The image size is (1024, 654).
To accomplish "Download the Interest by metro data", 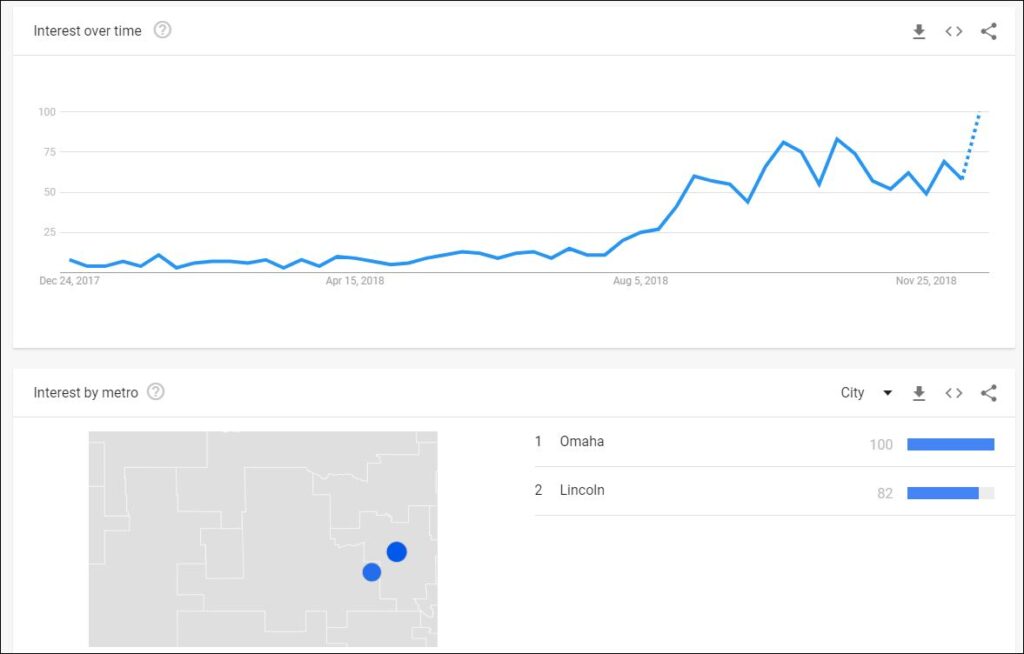I will (x=919, y=393).
